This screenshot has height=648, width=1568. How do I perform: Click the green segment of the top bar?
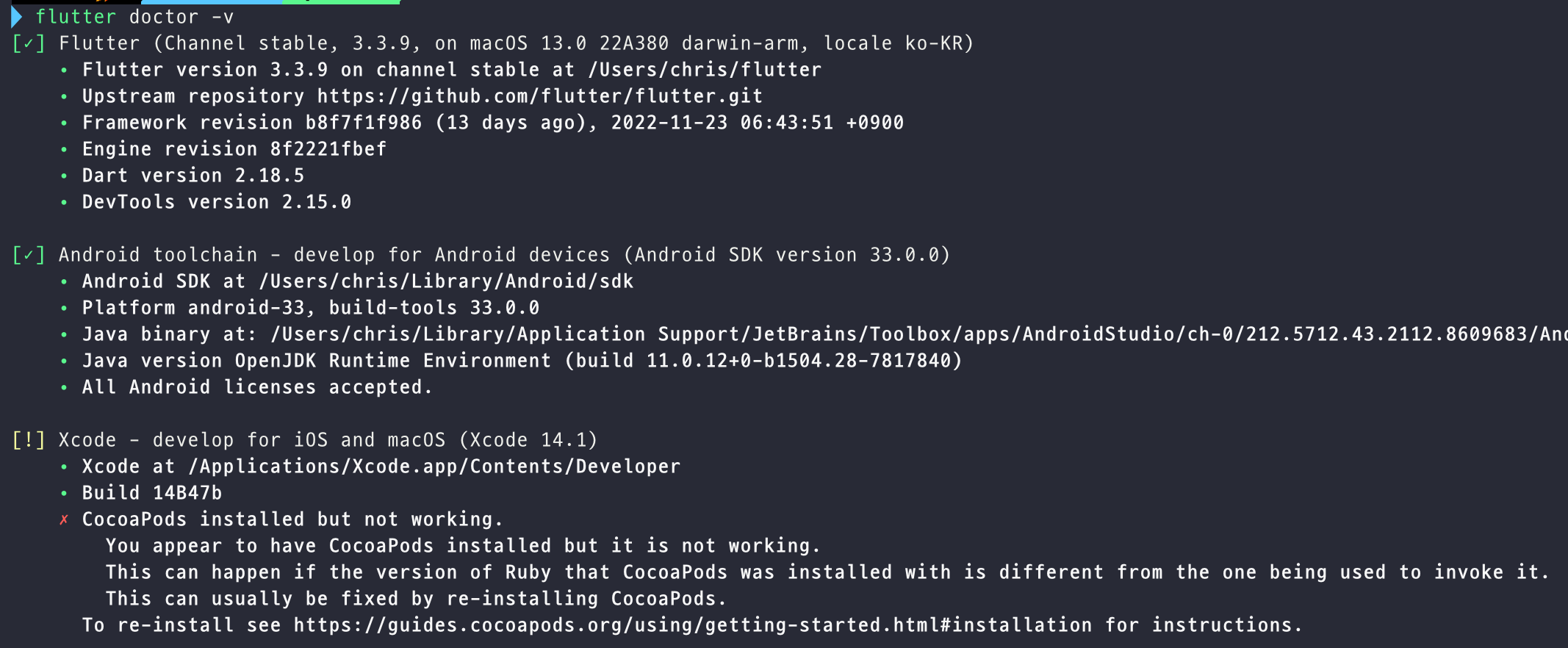coord(341,2)
